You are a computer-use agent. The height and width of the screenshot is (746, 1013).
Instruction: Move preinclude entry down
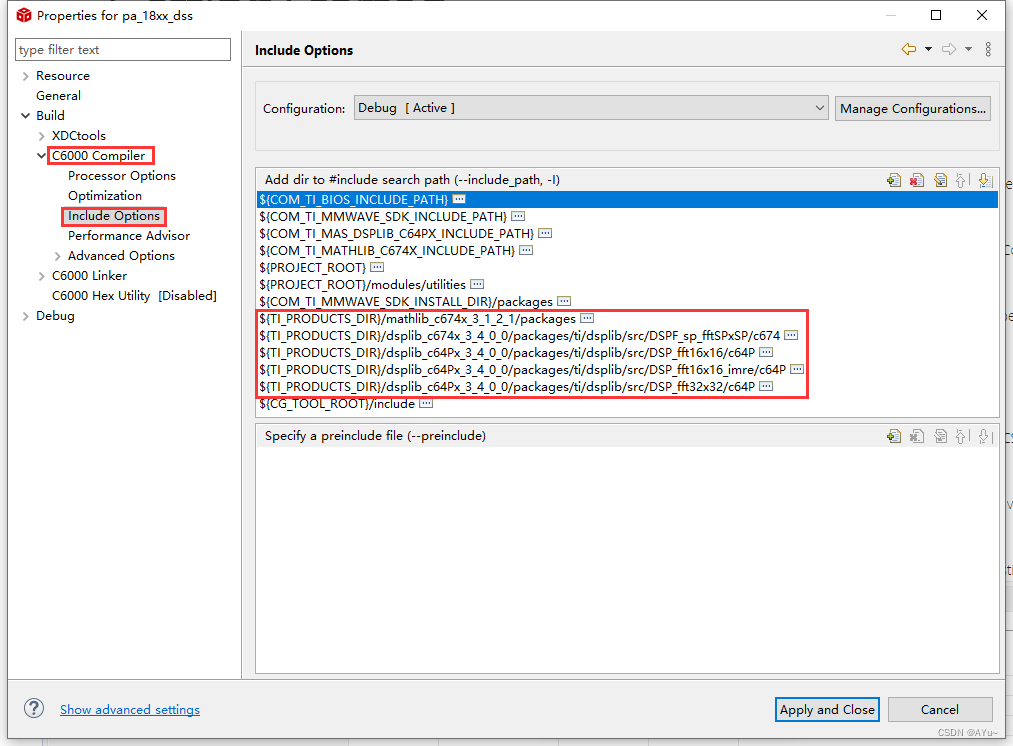tap(985, 437)
